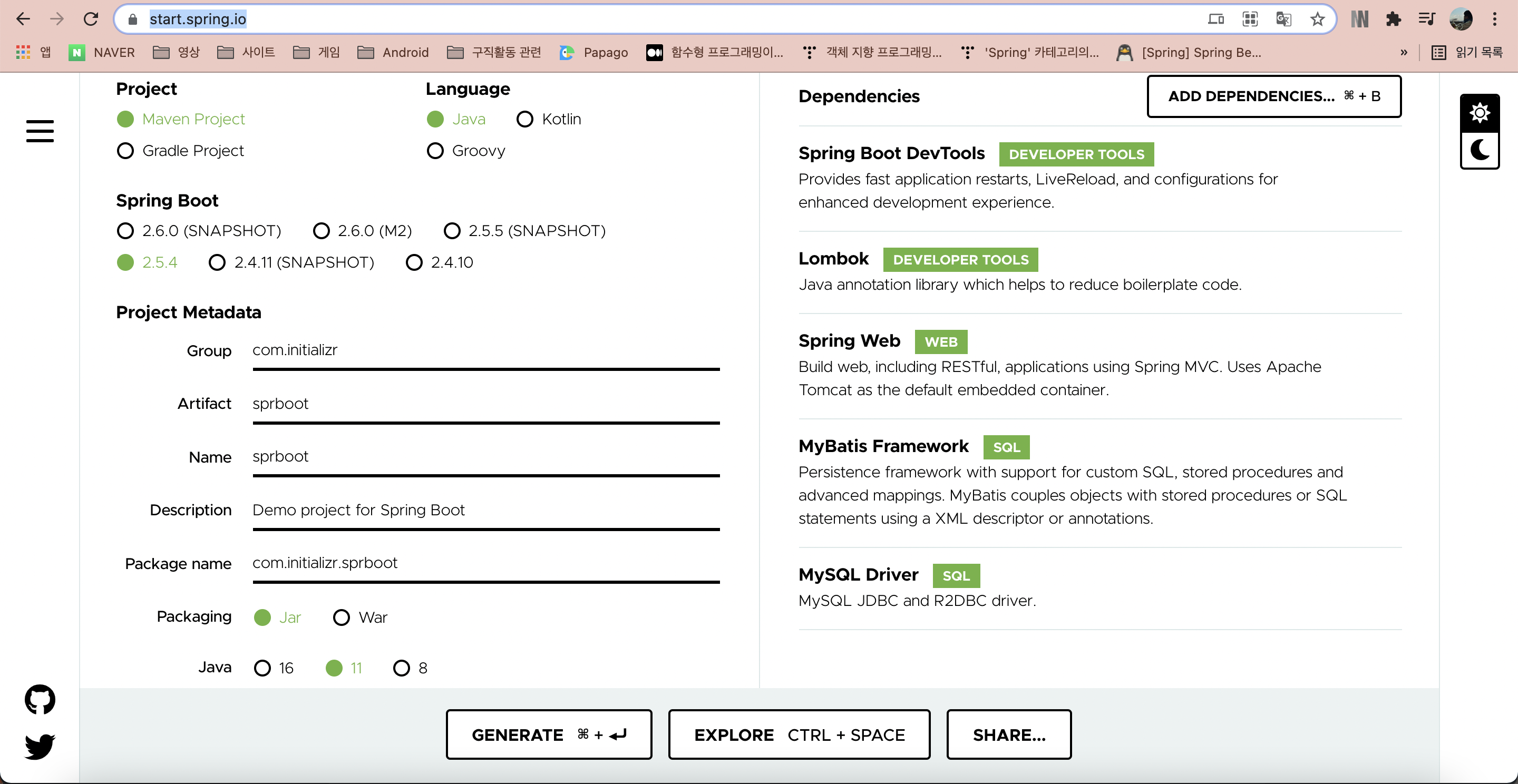The image size is (1518, 784).
Task: Switch to light theme sun icon
Action: pos(1479,112)
